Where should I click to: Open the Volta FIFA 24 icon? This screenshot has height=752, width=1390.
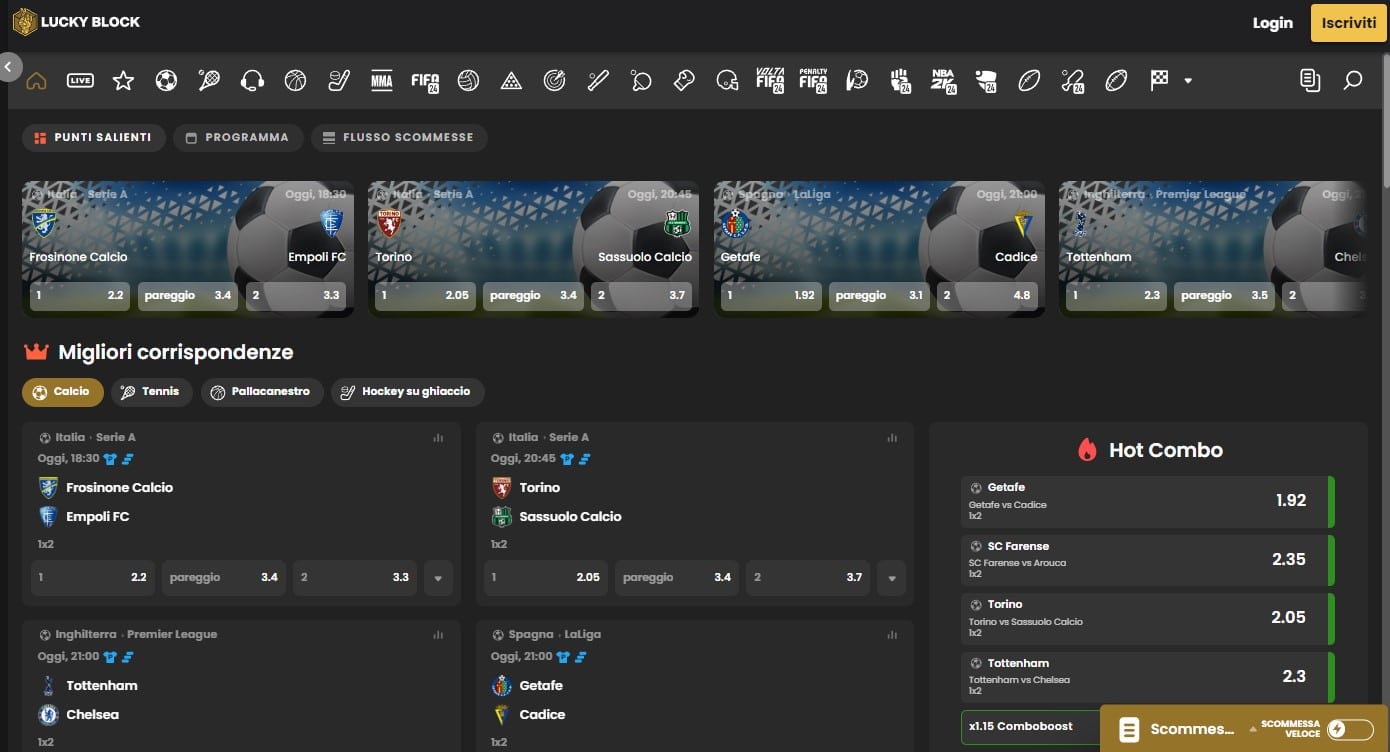770,81
